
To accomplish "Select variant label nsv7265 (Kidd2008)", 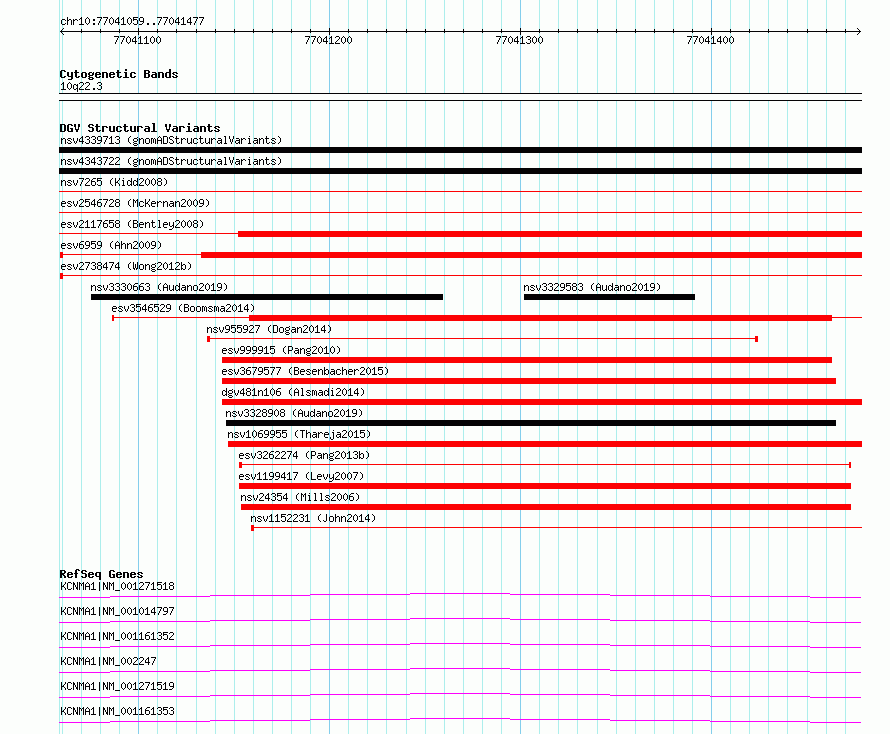I will pyautogui.click(x=114, y=182).
